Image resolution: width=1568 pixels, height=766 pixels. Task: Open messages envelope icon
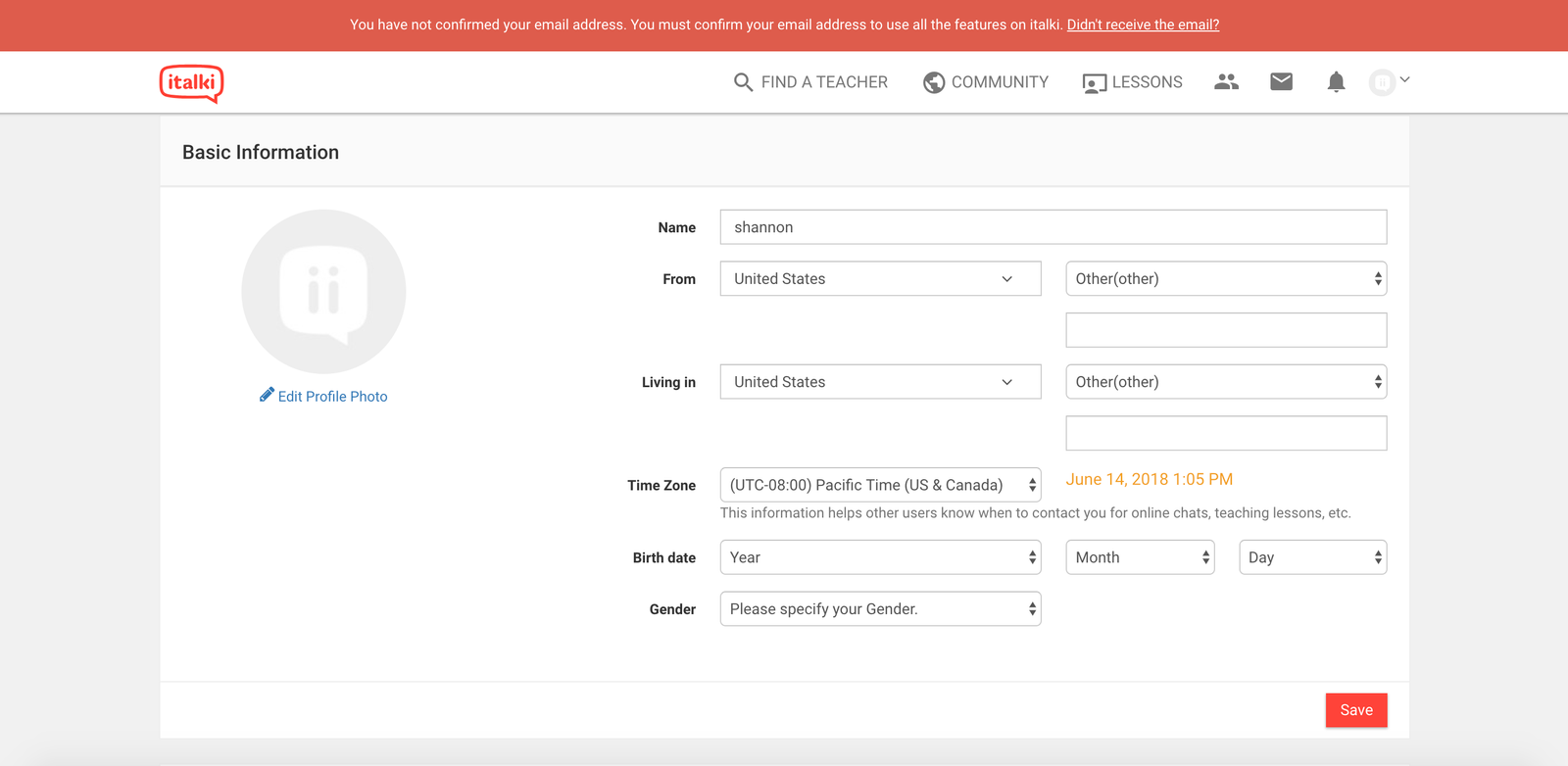(x=1281, y=82)
